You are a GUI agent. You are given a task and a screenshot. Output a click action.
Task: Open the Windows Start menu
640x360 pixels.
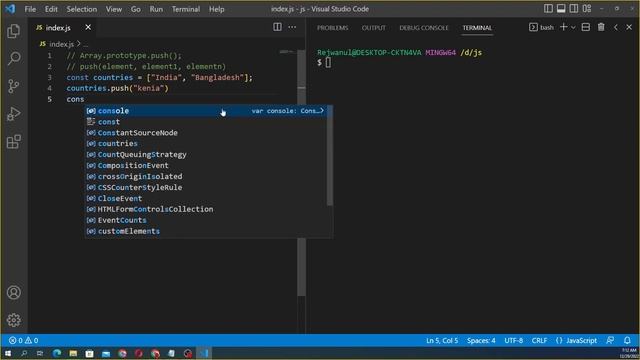click(8, 353)
